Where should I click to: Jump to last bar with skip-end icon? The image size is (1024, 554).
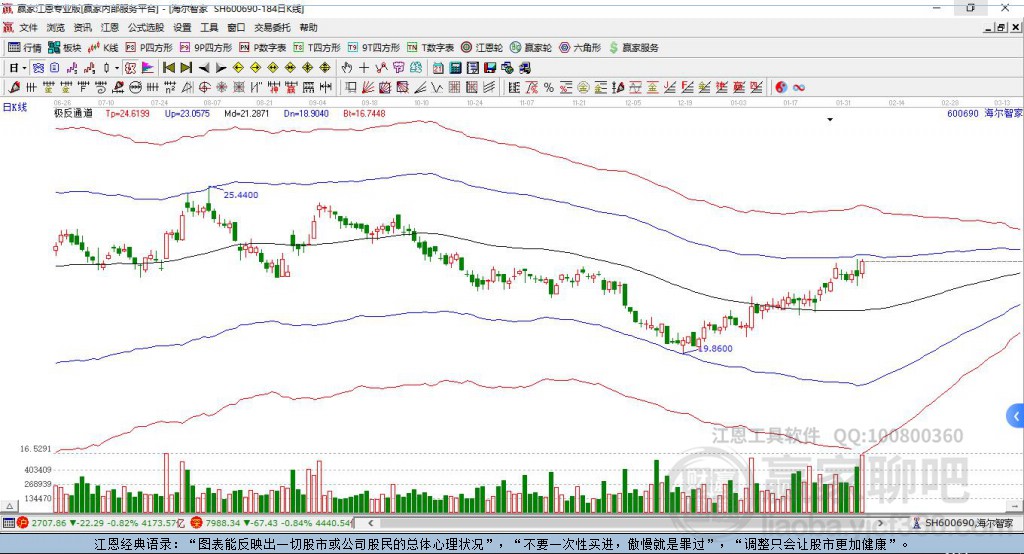pos(186,68)
